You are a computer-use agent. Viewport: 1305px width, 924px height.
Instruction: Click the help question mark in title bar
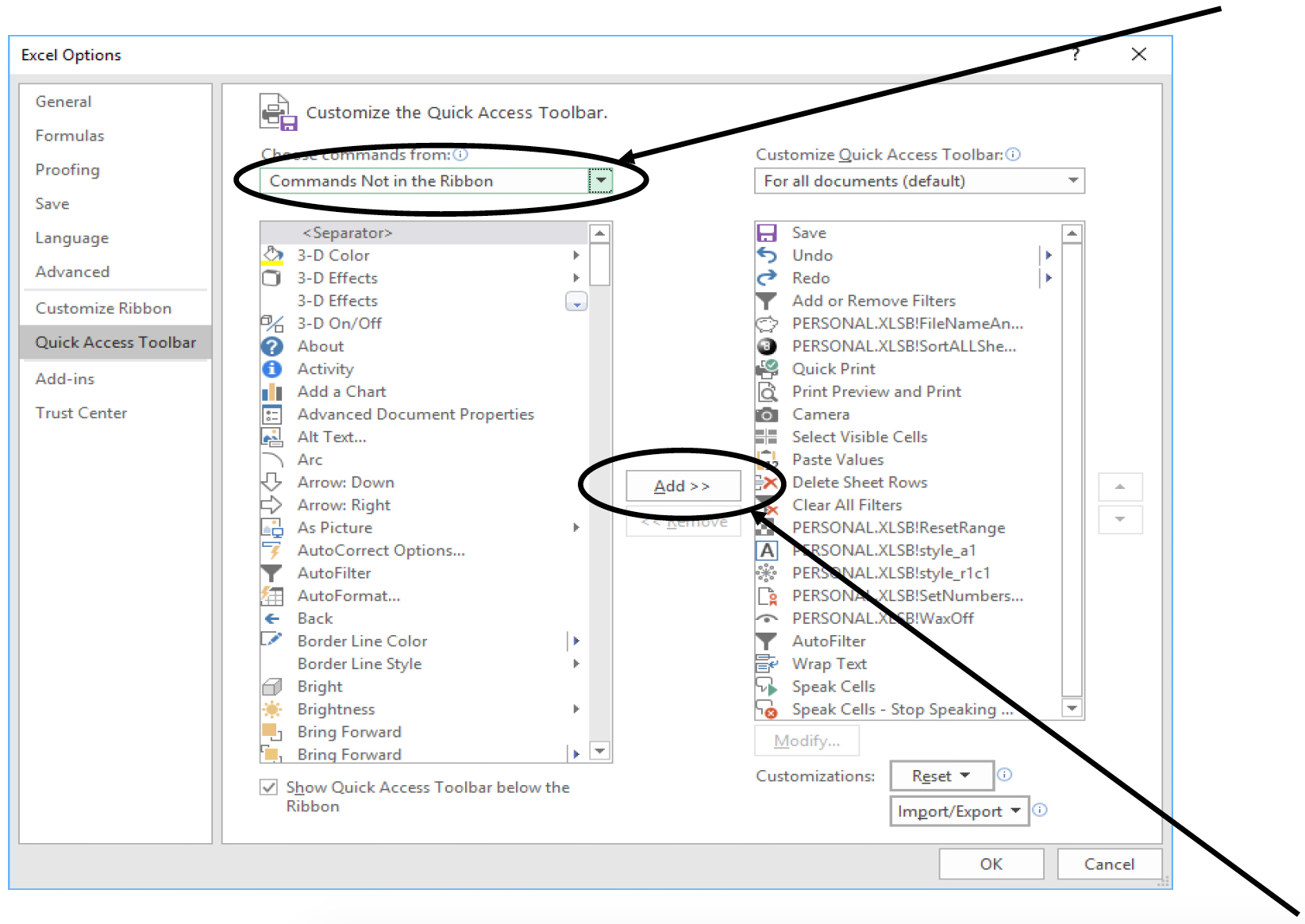[x=1076, y=54]
